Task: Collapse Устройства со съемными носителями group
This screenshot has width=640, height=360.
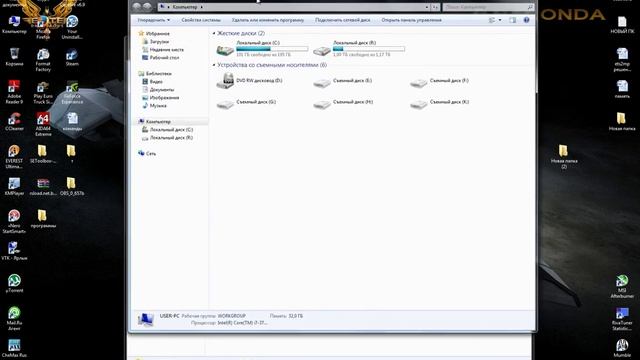Action: [x=214, y=65]
